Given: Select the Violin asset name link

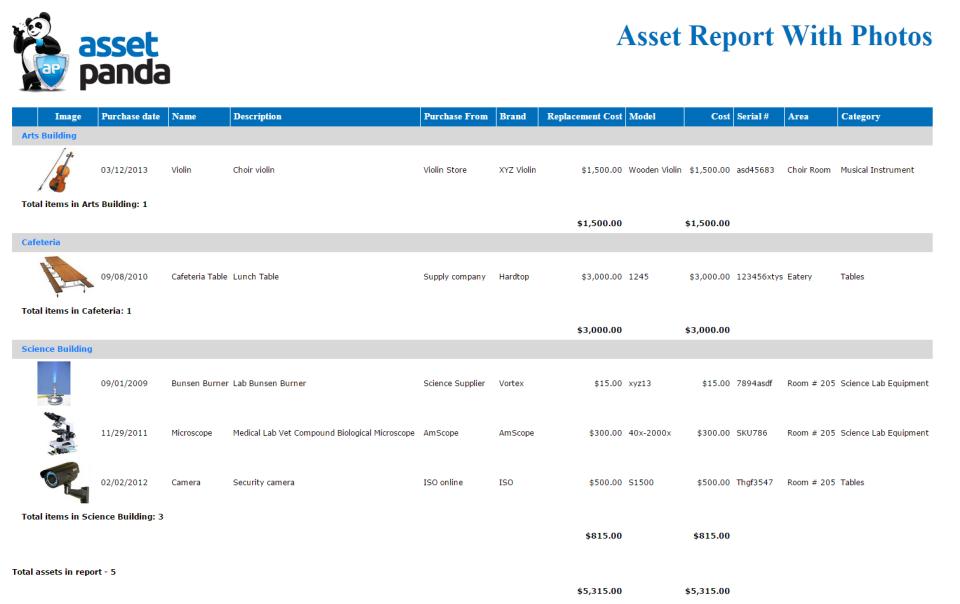Looking at the screenshot, I should (180, 170).
